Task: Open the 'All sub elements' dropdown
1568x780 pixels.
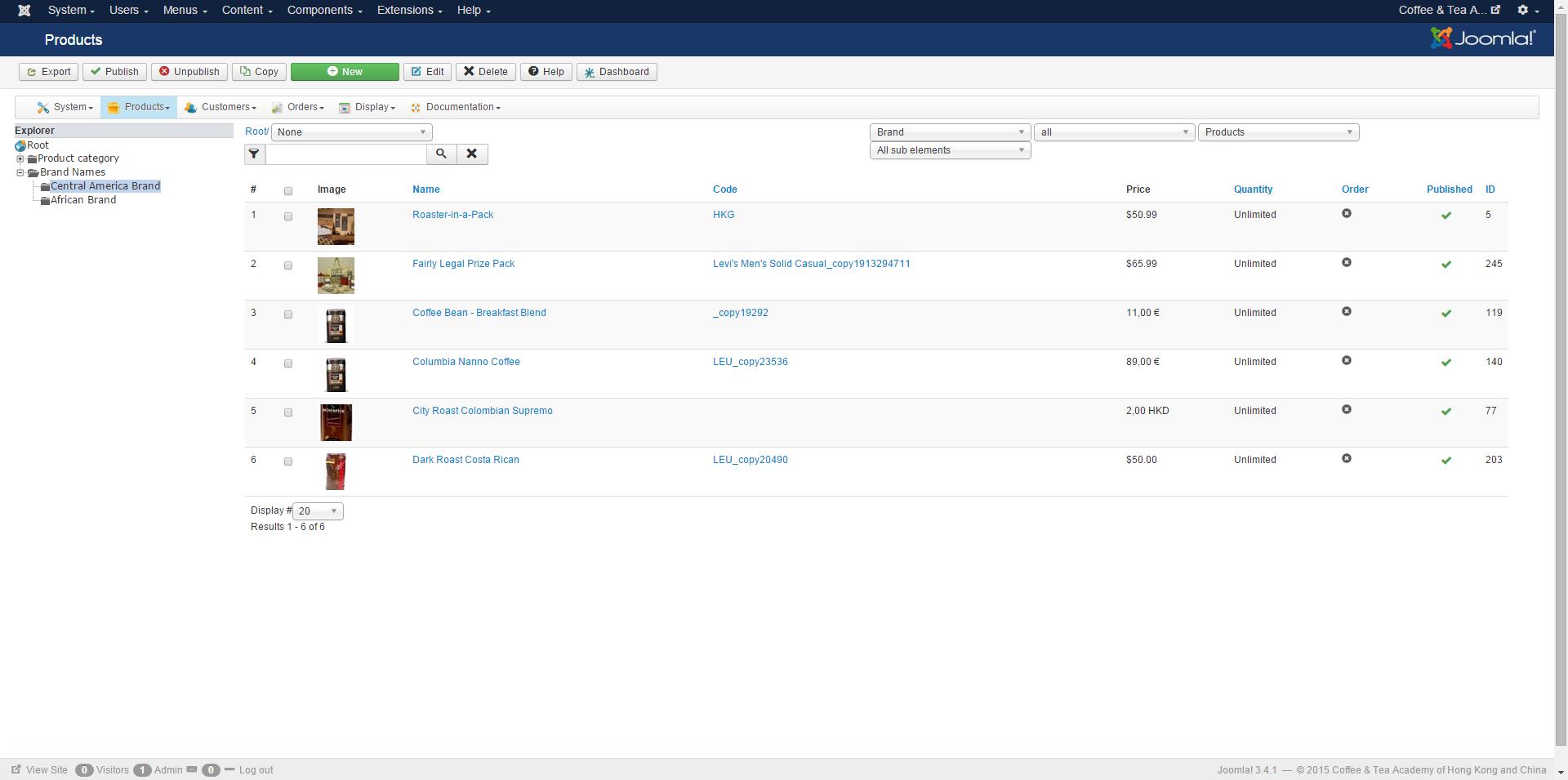Action: 951,150
